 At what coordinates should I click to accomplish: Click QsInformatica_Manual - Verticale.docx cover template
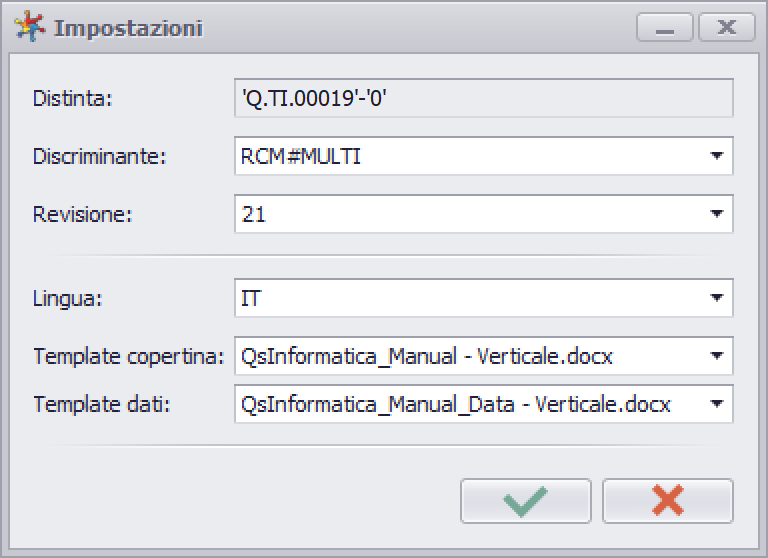pyautogui.click(x=427, y=356)
